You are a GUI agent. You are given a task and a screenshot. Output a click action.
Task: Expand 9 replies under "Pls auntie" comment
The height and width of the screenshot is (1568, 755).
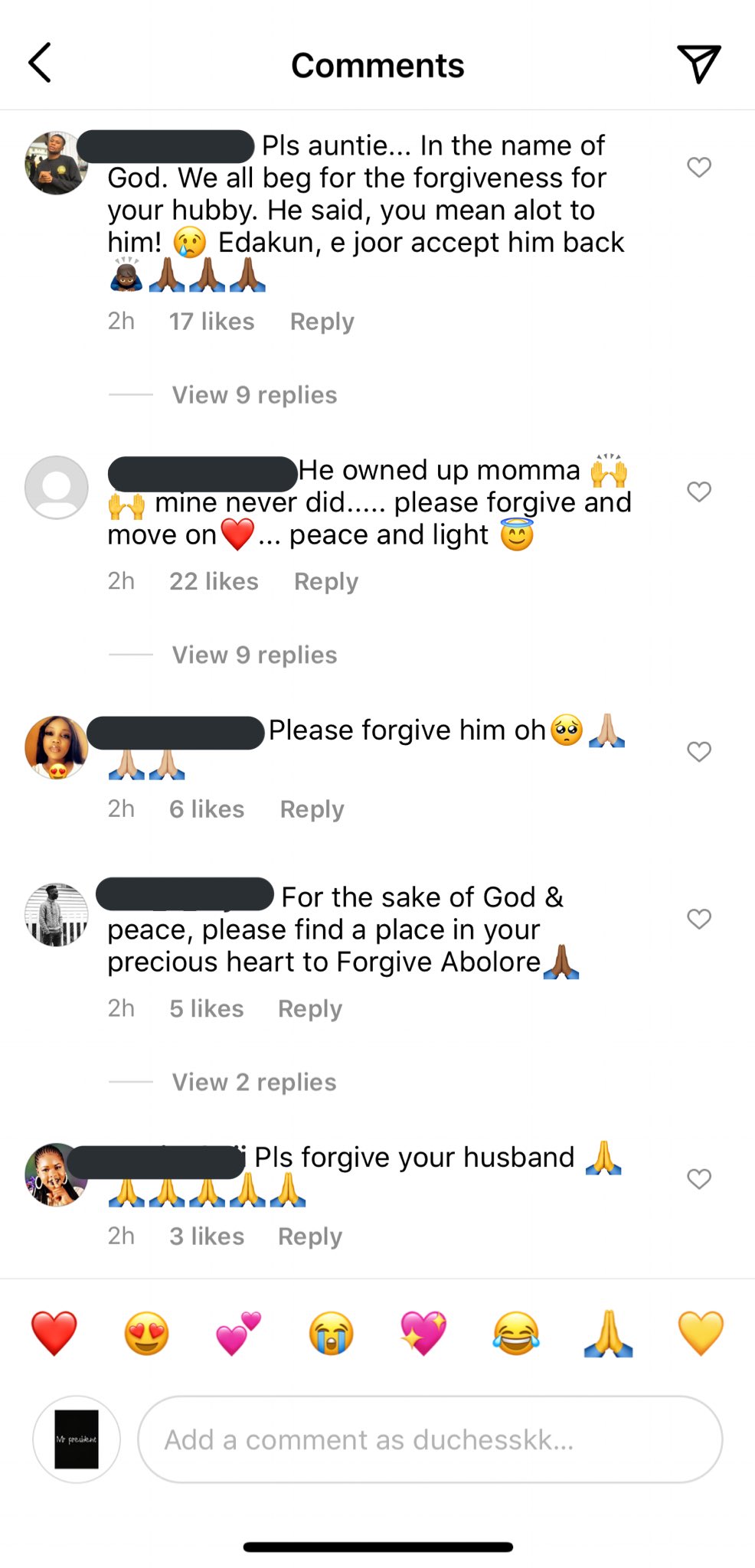[254, 395]
